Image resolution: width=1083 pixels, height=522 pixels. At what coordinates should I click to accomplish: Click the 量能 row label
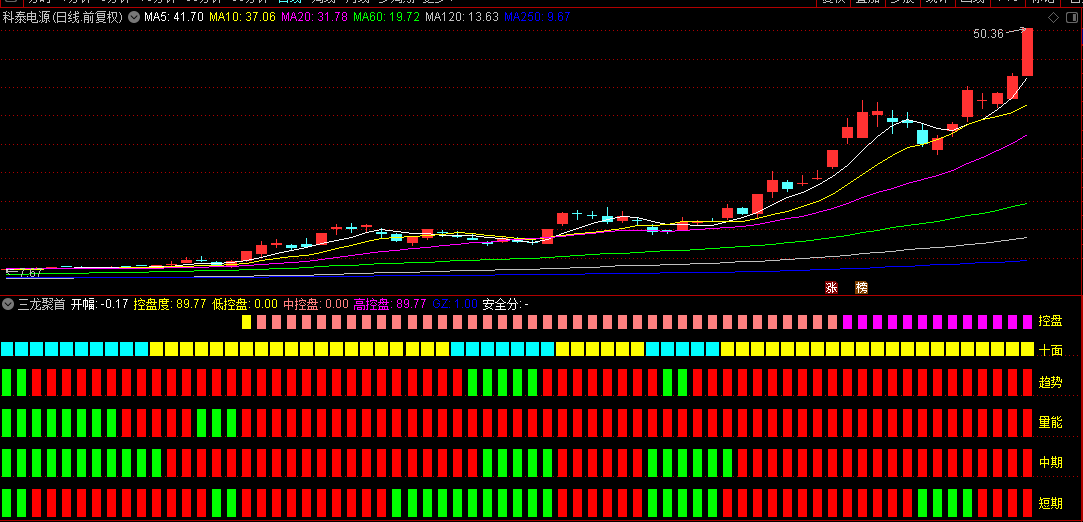tap(1051, 422)
